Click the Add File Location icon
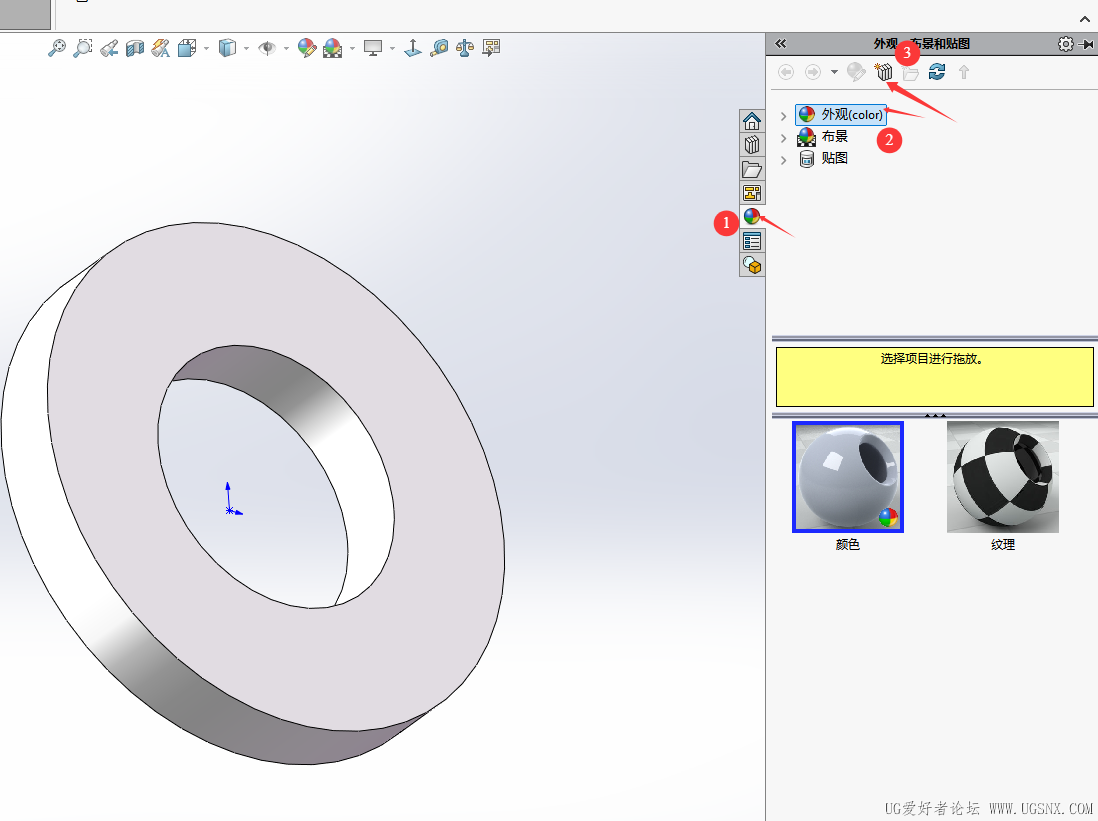 click(x=884, y=72)
